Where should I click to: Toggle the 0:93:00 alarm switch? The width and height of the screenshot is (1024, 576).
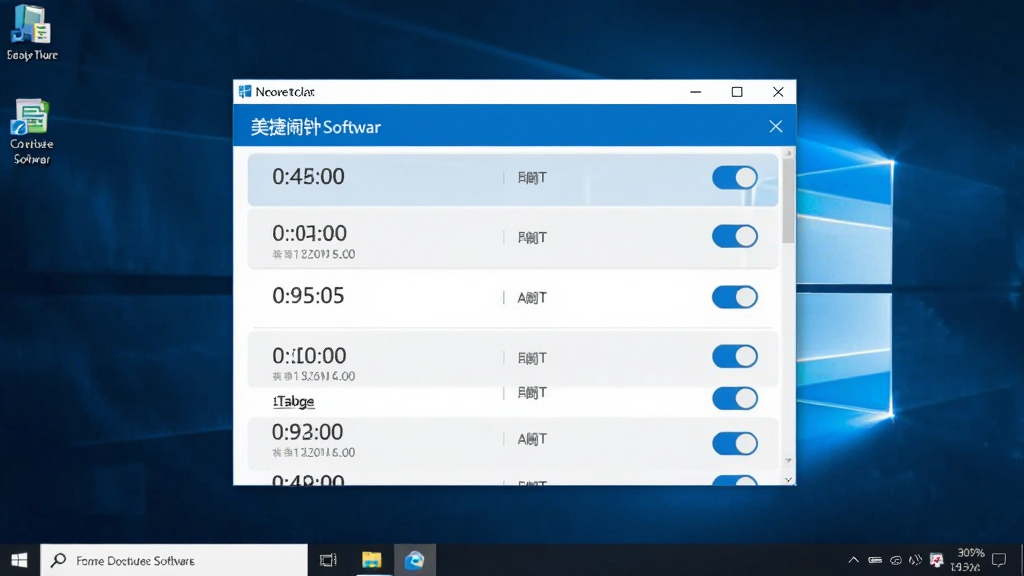(x=735, y=443)
